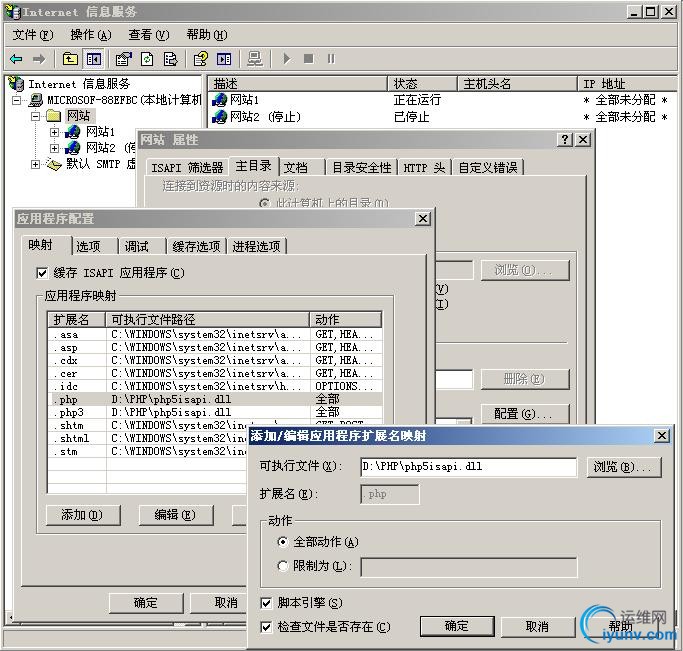The height and width of the screenshot is (651, 683).
Task: Switch to the 进程选项 tab
Action: 257,246
